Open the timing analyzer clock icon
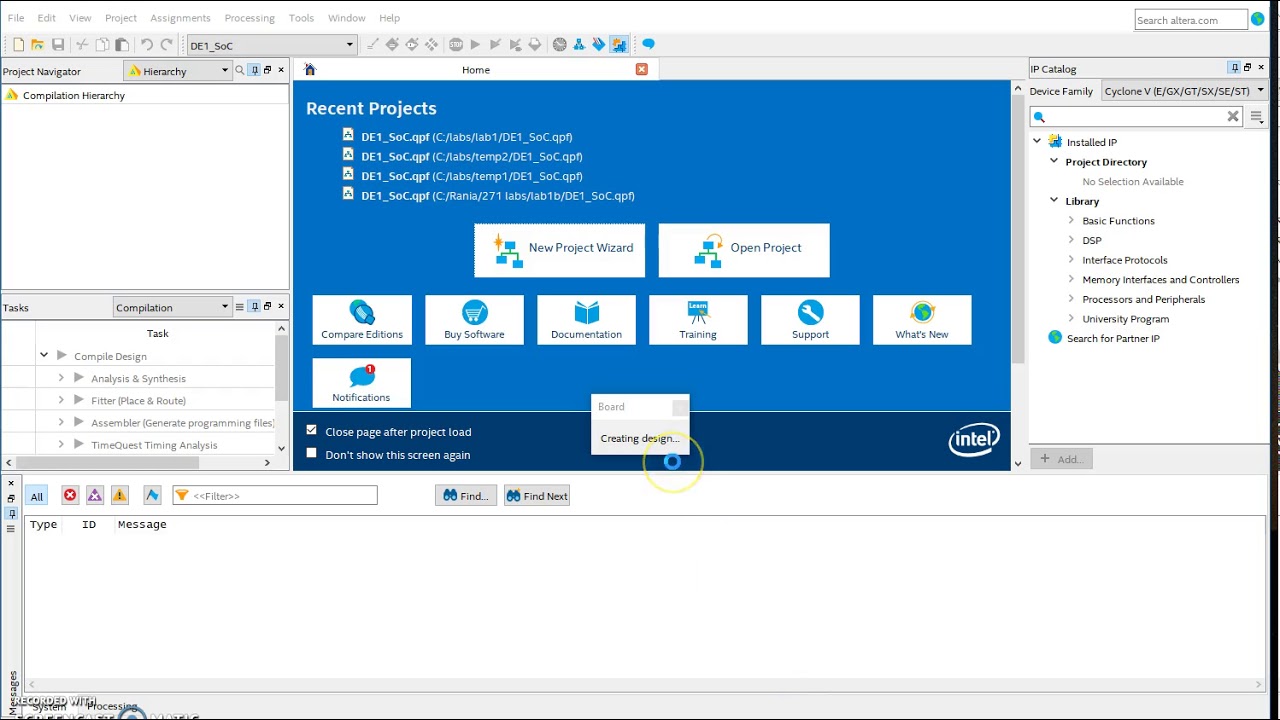Screen dimensions: 1280x720 [560, 45]
